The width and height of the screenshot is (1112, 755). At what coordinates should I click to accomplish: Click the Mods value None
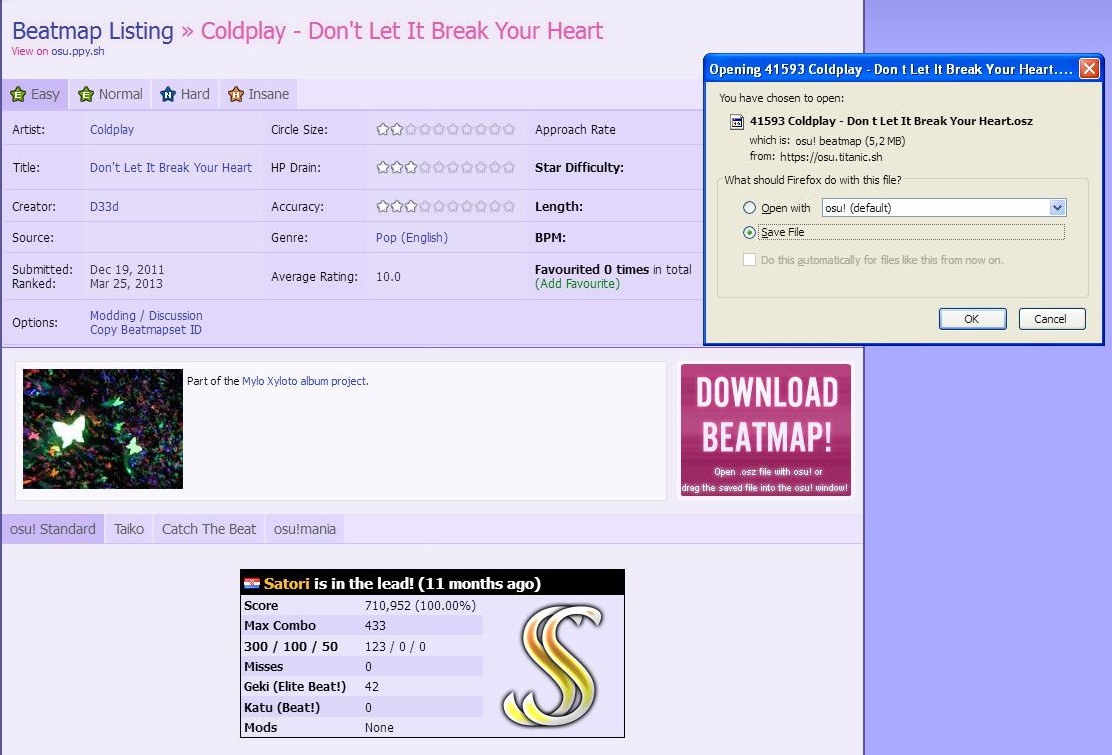(379, 728)
